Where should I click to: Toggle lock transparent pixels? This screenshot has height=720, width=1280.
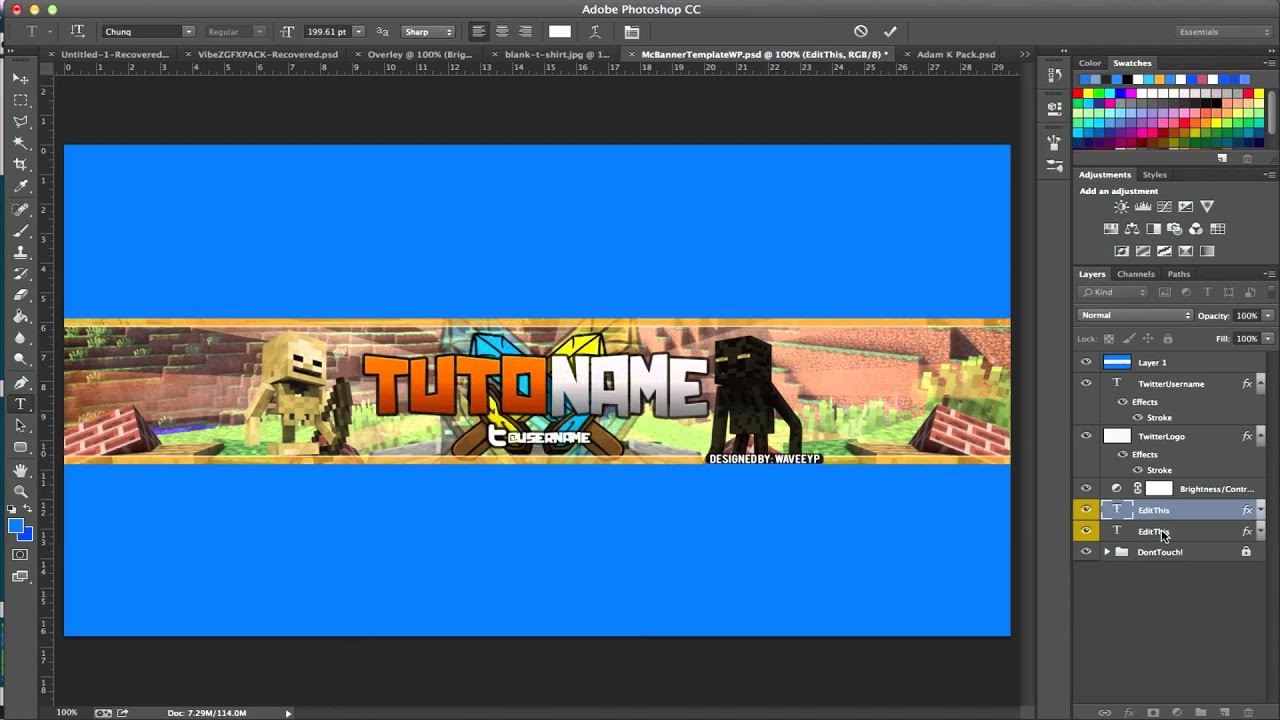coord(1108,339)
